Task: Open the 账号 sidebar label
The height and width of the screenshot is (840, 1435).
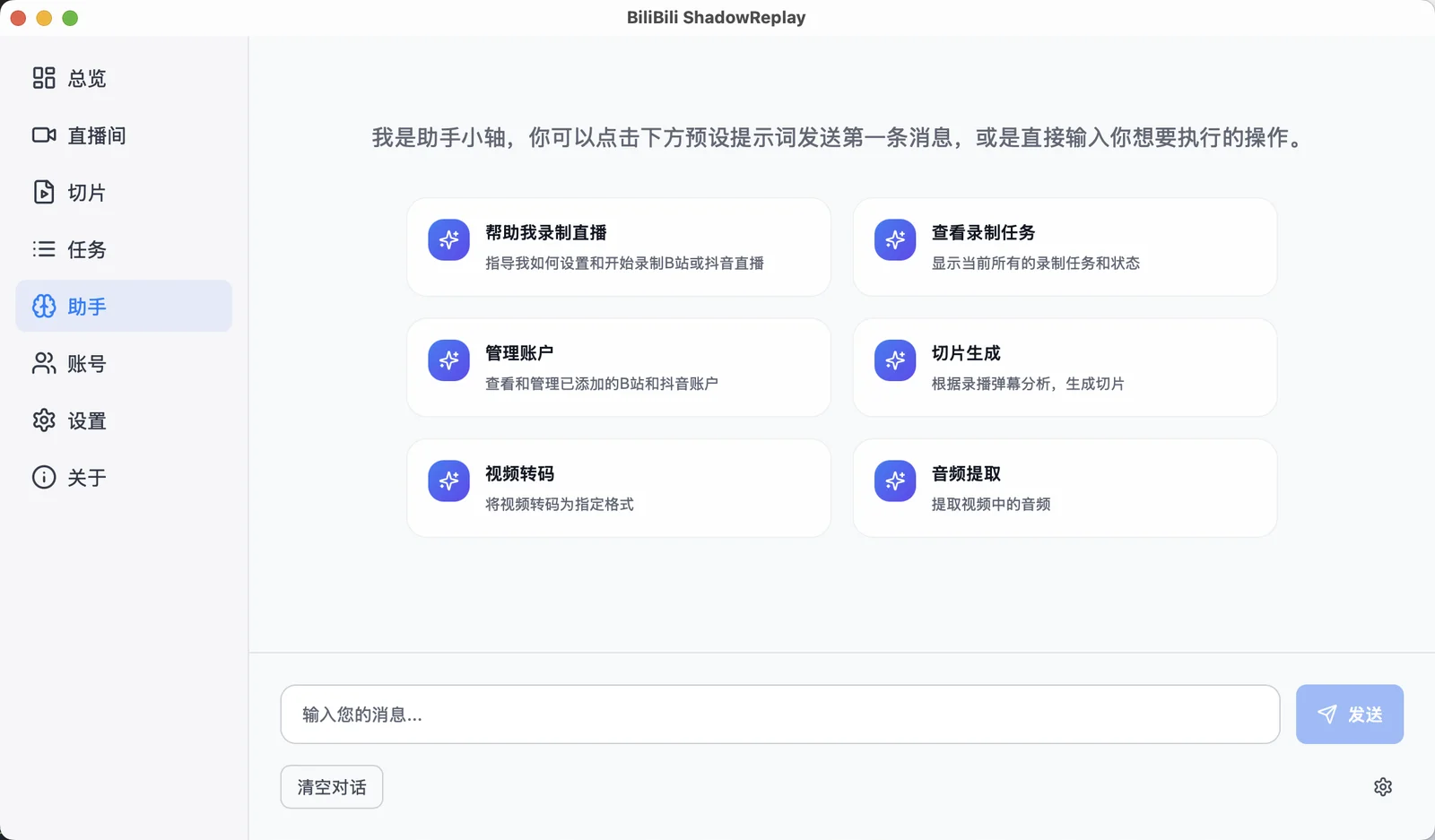Action: point(87,364)
